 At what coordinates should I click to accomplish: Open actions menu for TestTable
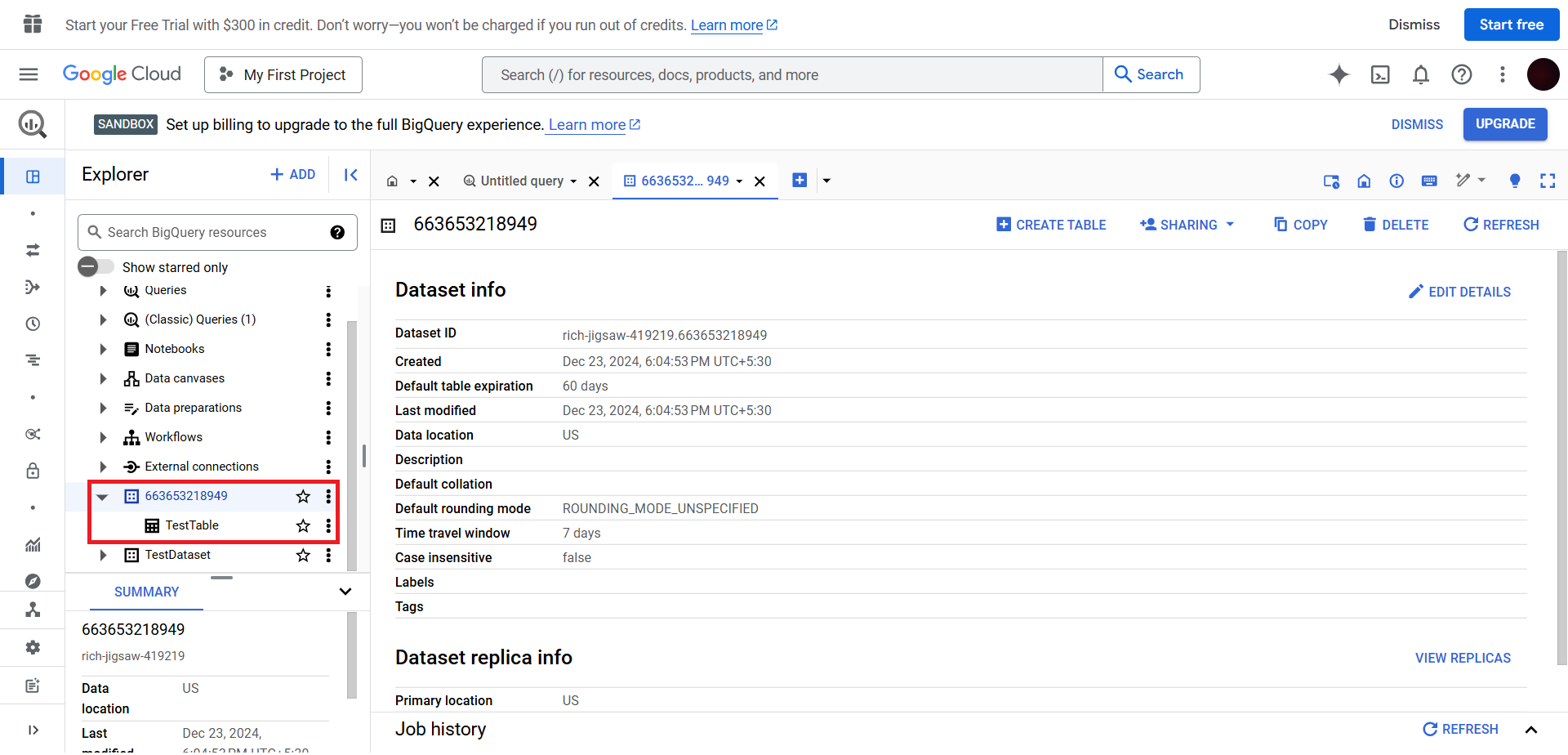[x=328, y=525]
